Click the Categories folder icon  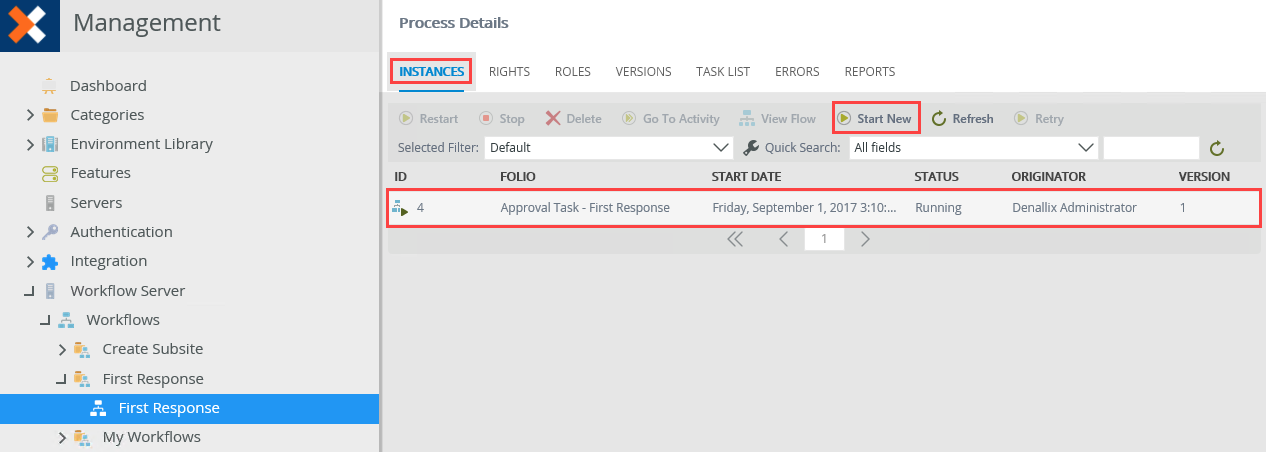(50, 115)
